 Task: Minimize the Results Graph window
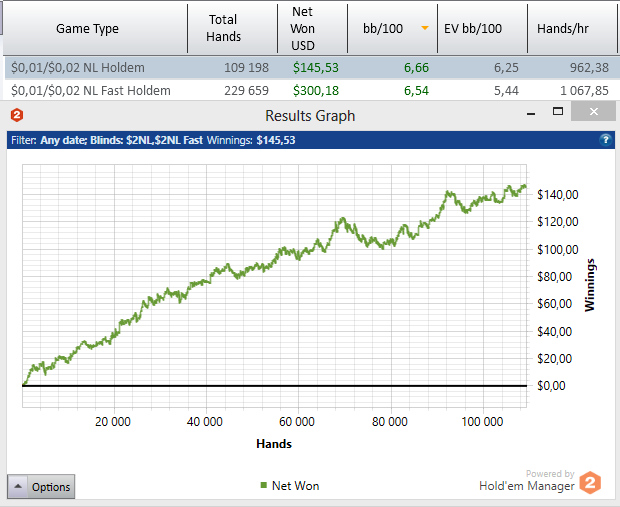[x=531, y=114]
